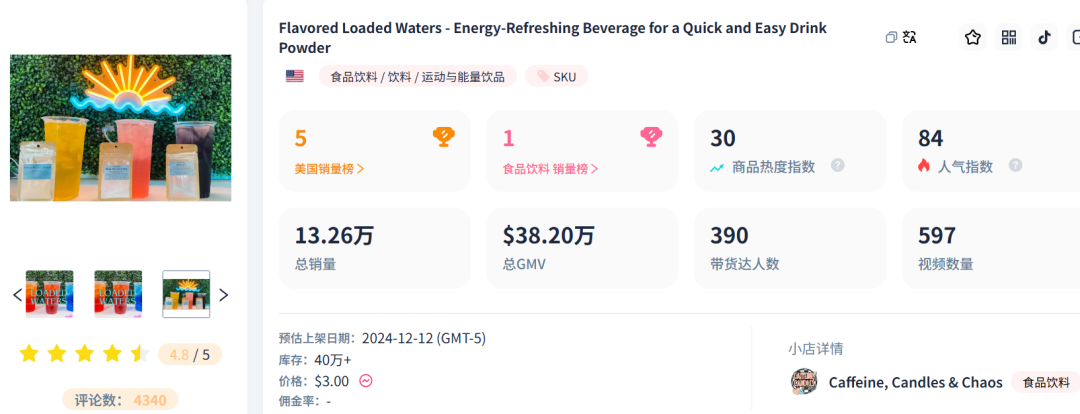Click help icon beside 人气指数
Image resolution: width=1080 pixels, height=414 pixels.
[x=1016, y=166]
